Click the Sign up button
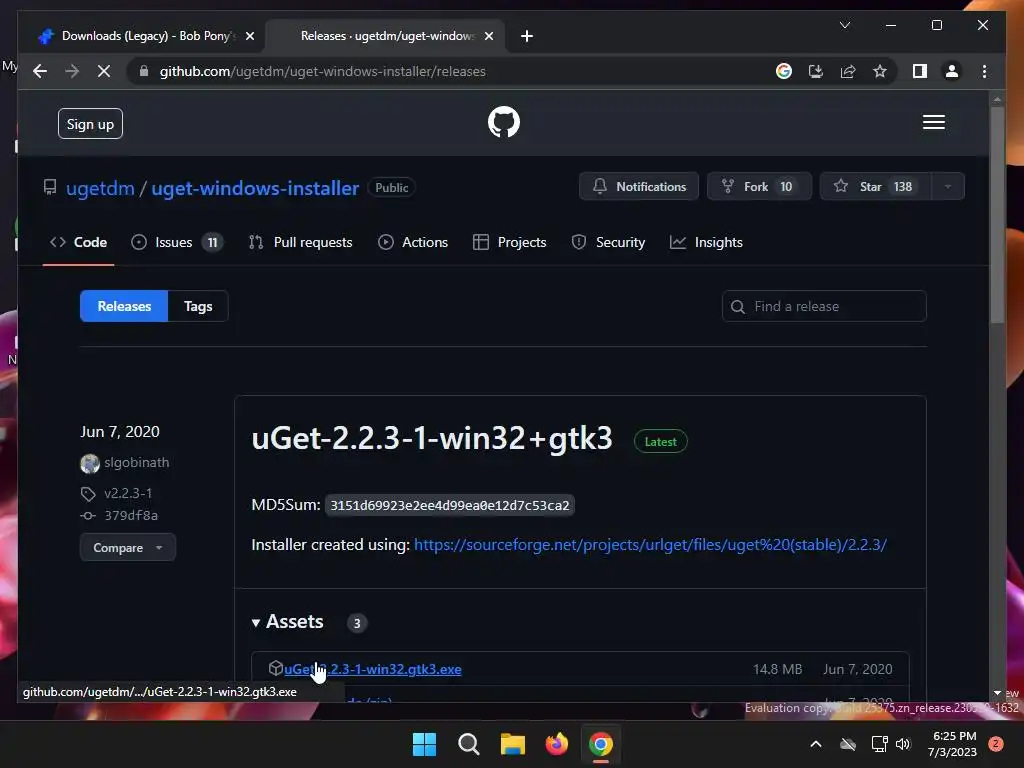 90,124
